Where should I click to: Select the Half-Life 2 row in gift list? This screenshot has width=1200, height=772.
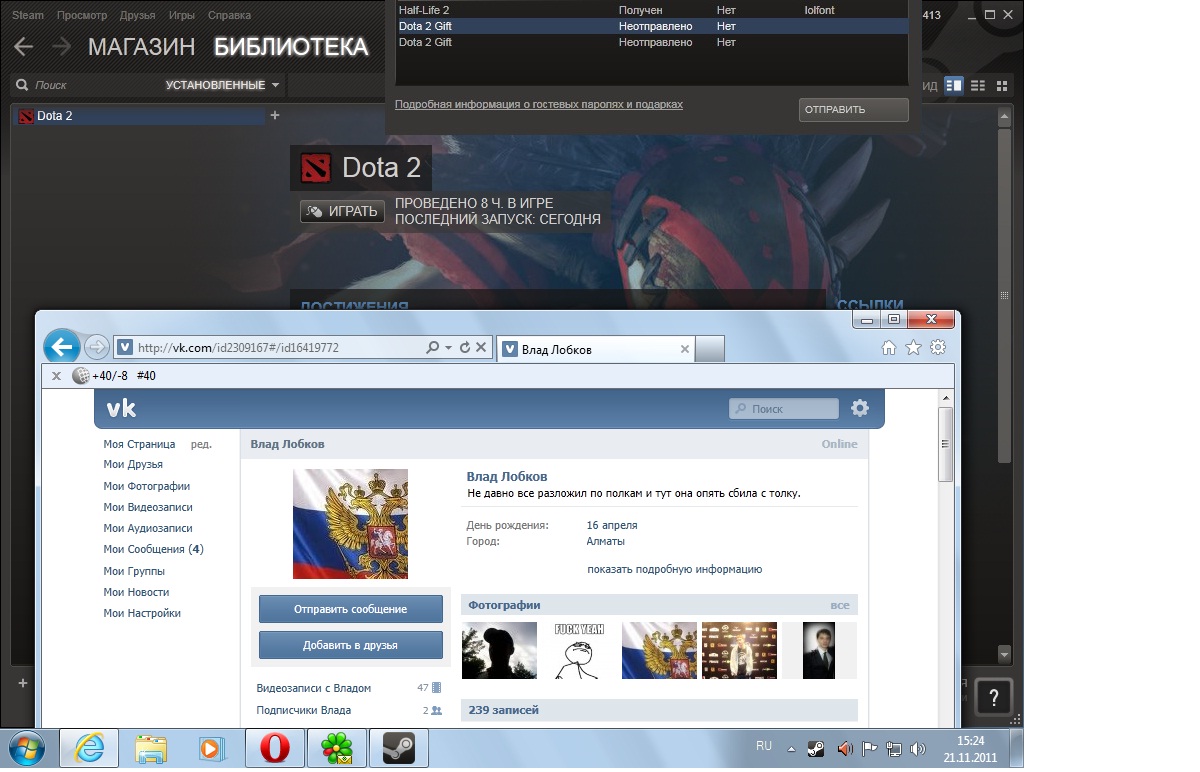(x=652, y=10)
